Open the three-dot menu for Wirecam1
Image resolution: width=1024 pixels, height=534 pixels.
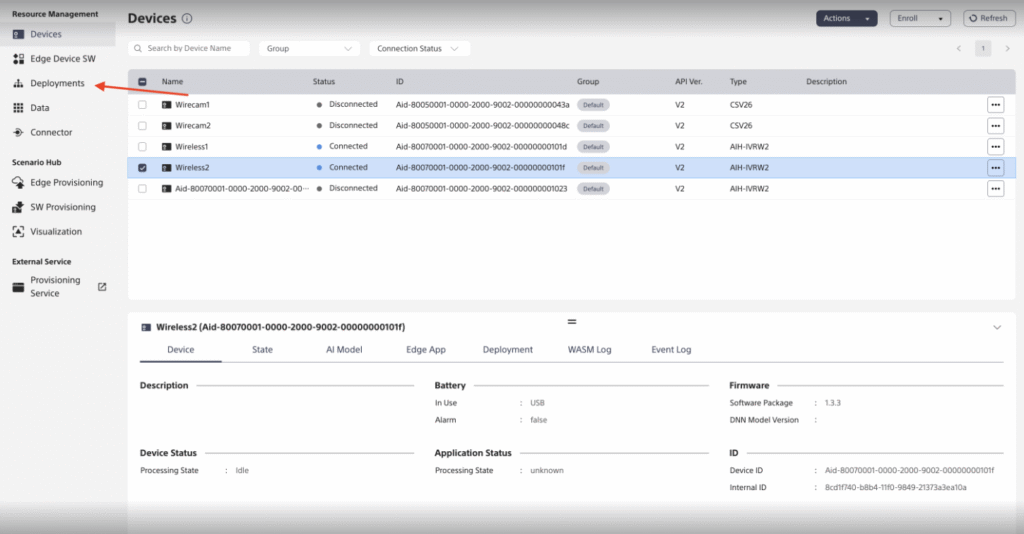pos(995,104)
